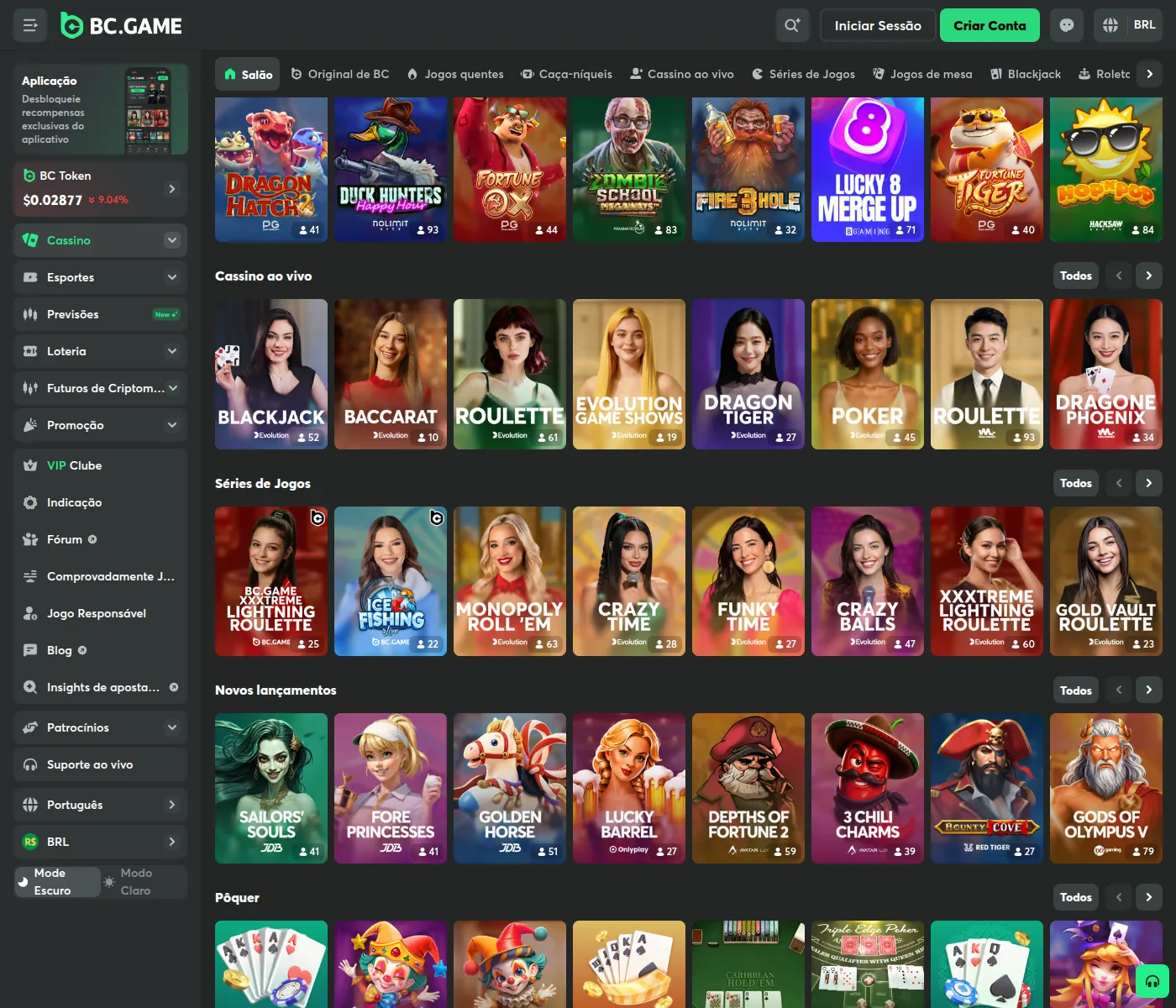Open Dragon Tiger live game thumbnail
1176x1008 pixels.
point(748,374)
